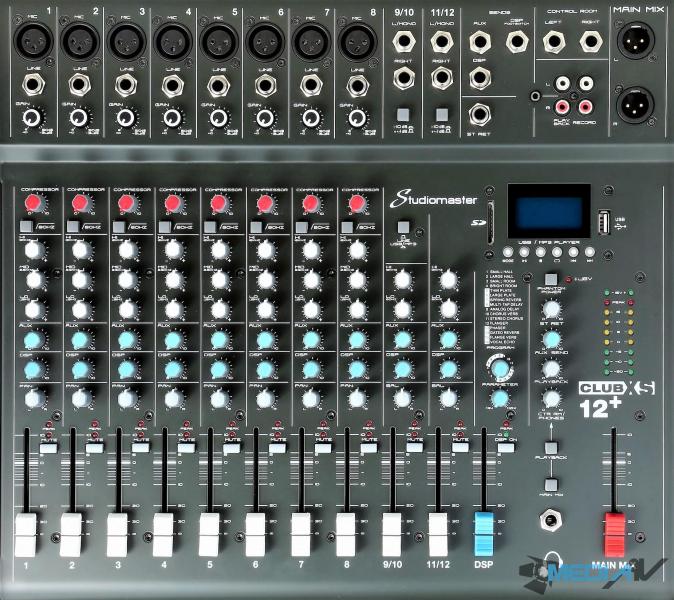This screenshot has height=600, width=674.
Task: Toggle the MAIN MIX monitor switch
Action: pos(551,485)
